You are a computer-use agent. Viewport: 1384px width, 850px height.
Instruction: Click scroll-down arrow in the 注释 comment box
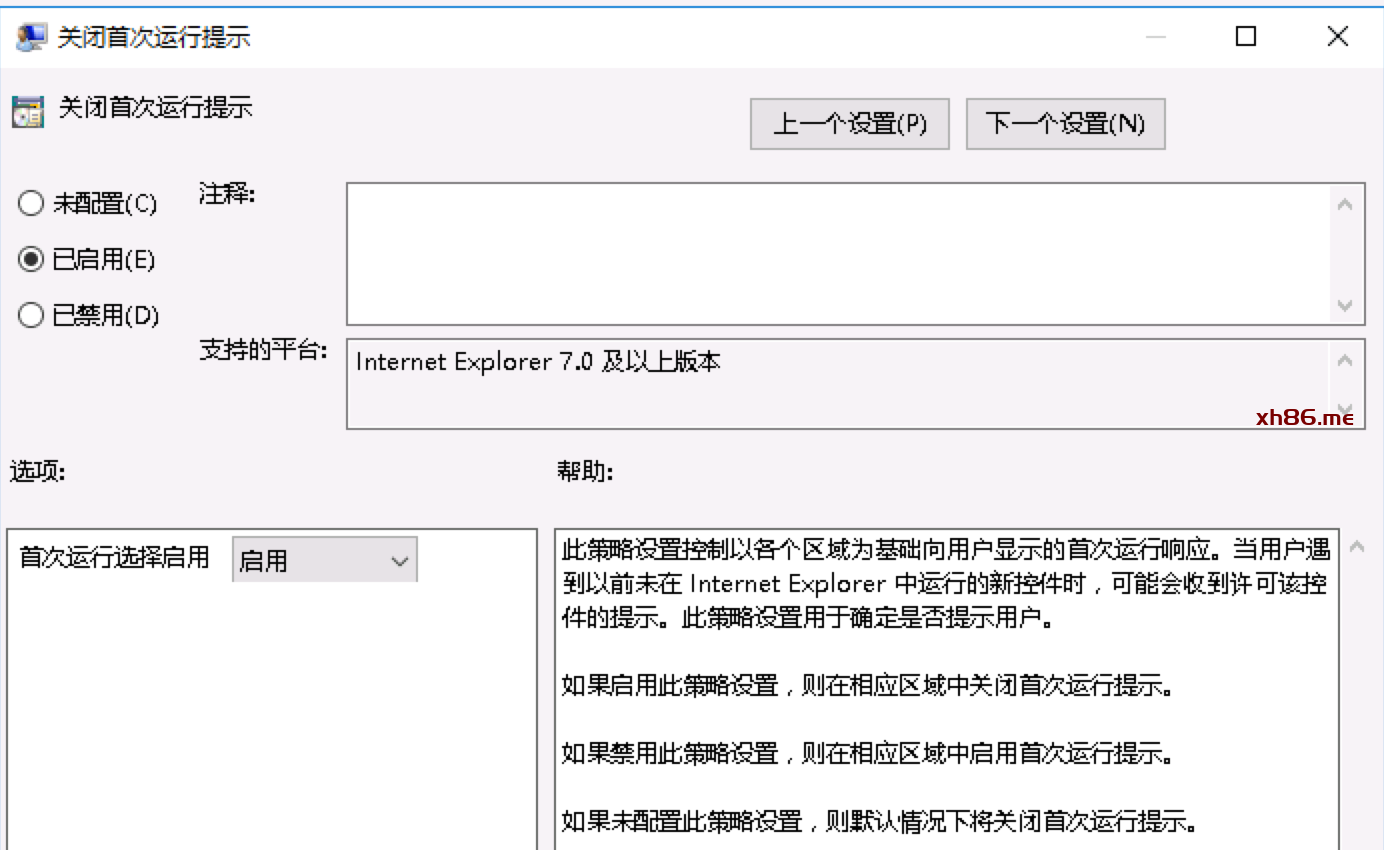tap(1345, 305)
